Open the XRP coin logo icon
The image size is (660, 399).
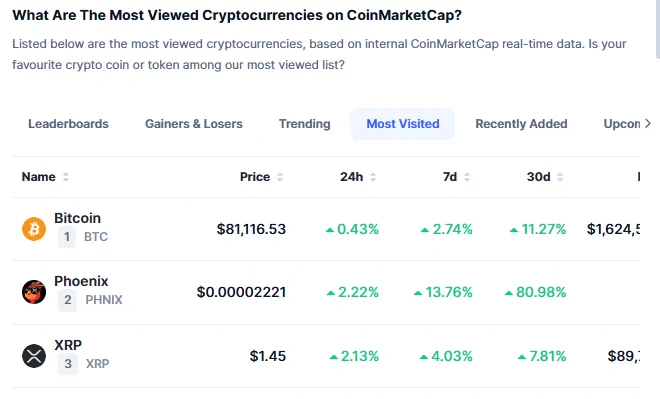coord(34,356)
